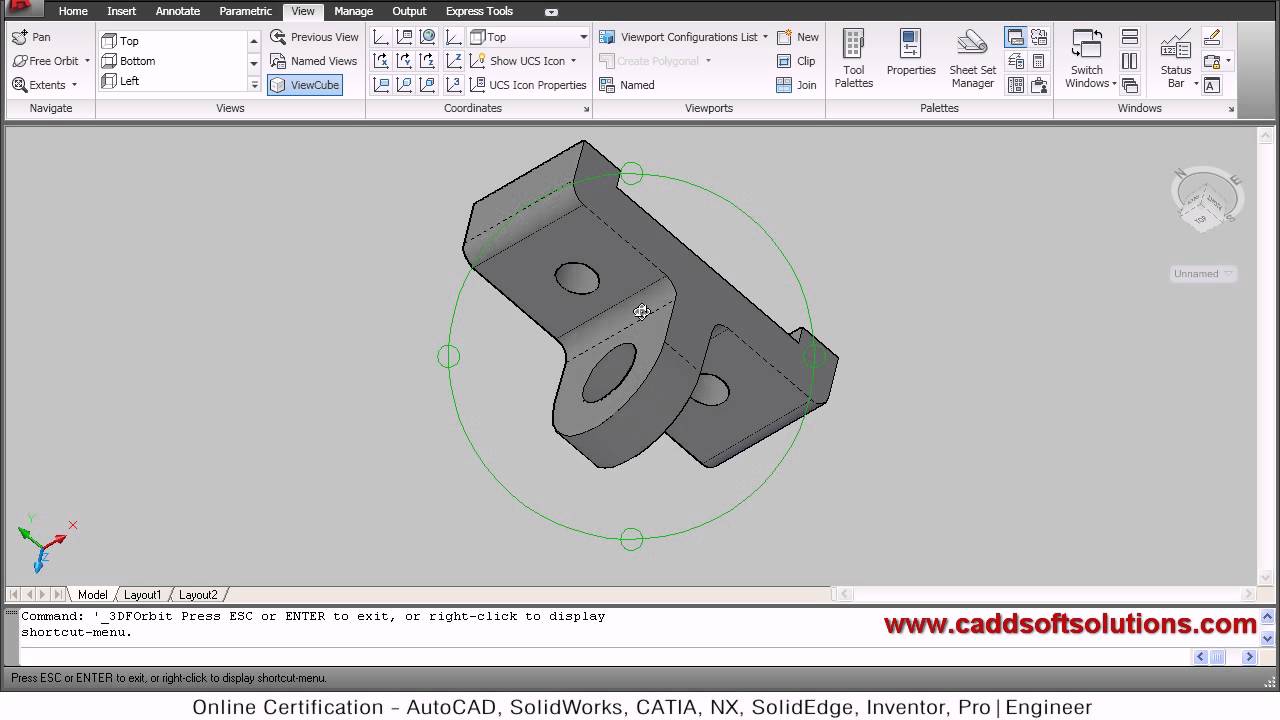1280x720 pixels.
Task: Switch to the Annotate ribbon tab
Action: pyautogui.click(x=177, y=11)
